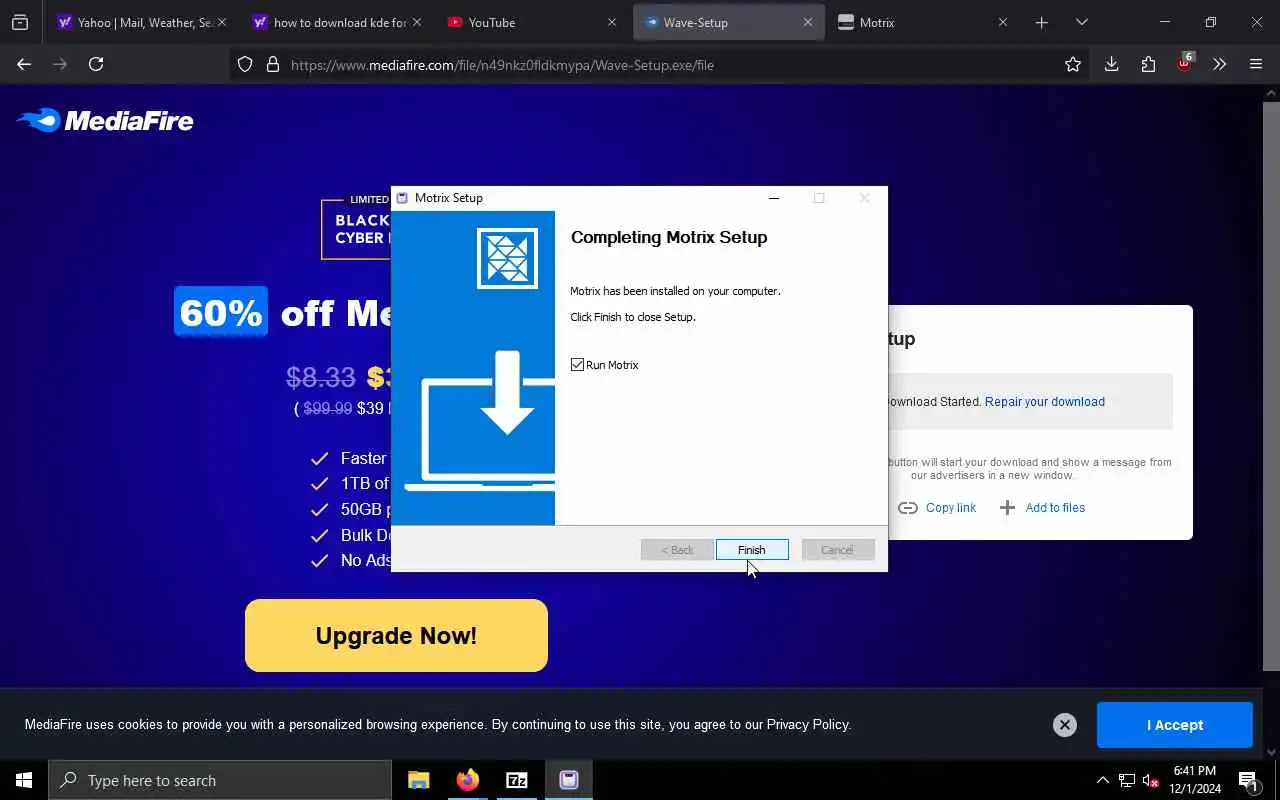Click the uBlock Origin extension icon

[1184, 63]
